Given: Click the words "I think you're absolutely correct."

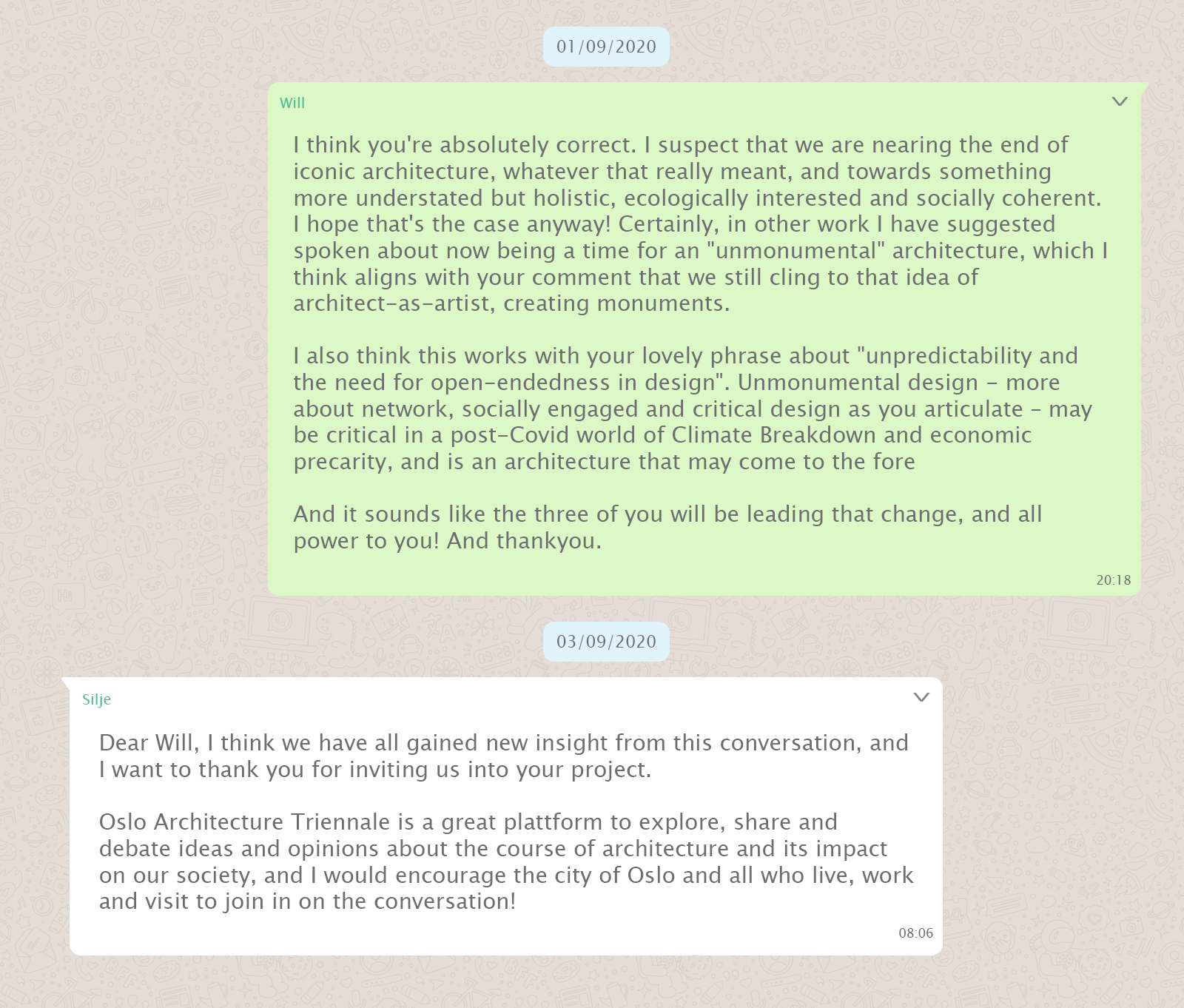Looking at the screenshot, I should click(464, 145).
